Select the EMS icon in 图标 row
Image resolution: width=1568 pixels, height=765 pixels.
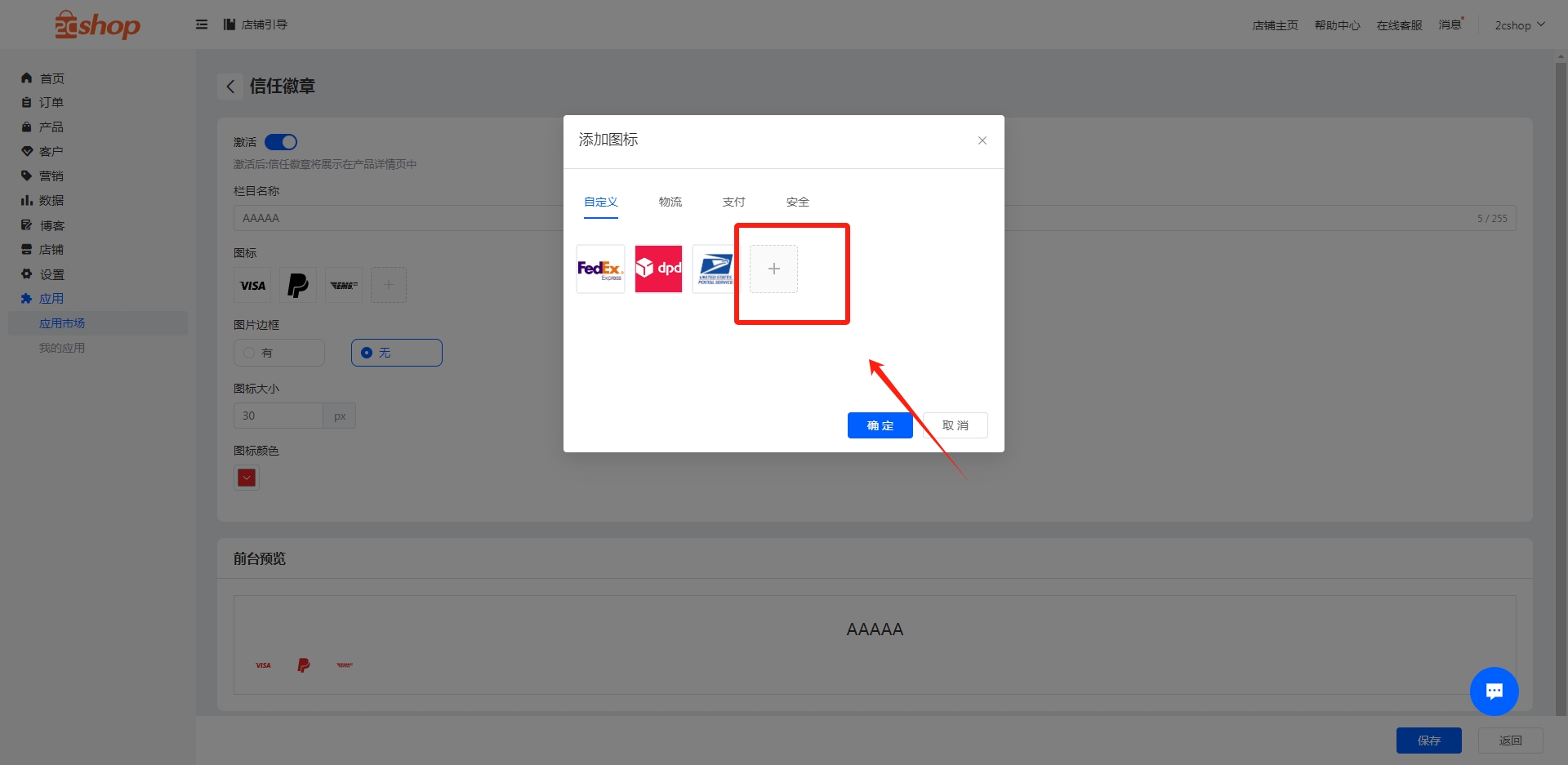coord(344,285)
